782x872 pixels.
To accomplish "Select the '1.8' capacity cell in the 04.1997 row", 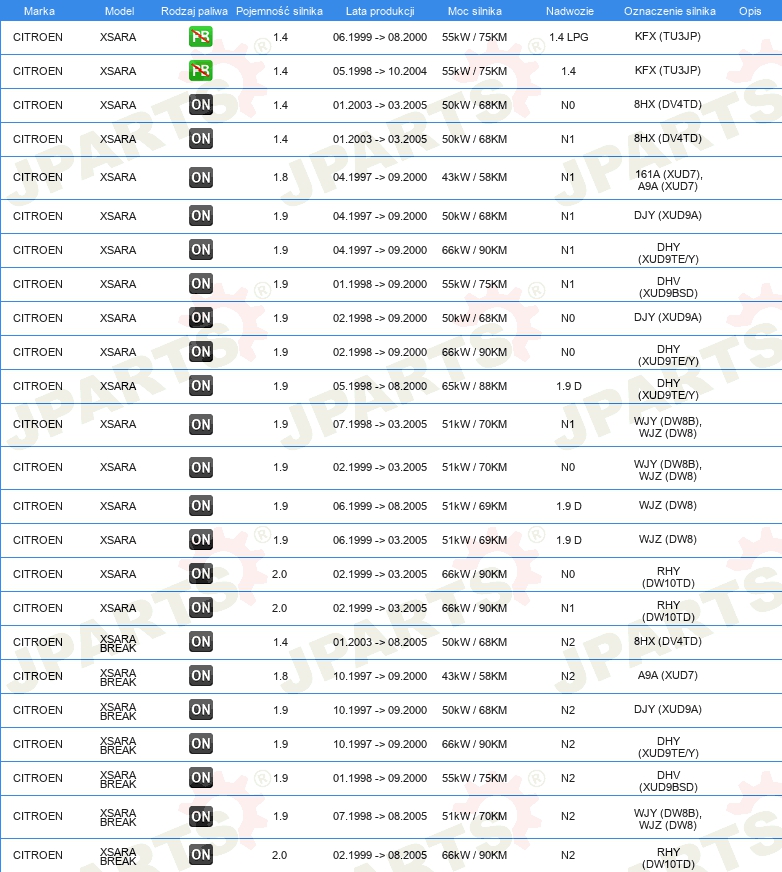I will [280, 177].
